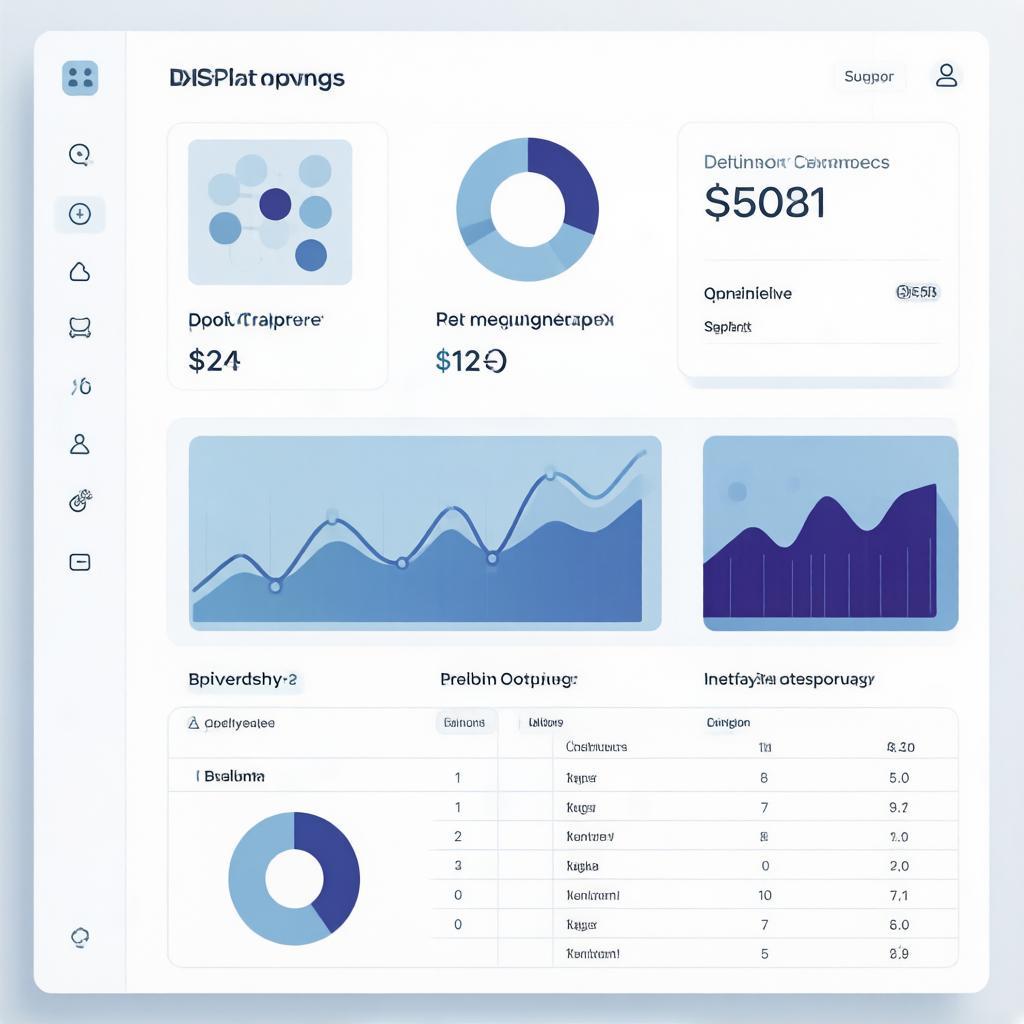Open the magnifier search icon in sidebar

[80, 155]
